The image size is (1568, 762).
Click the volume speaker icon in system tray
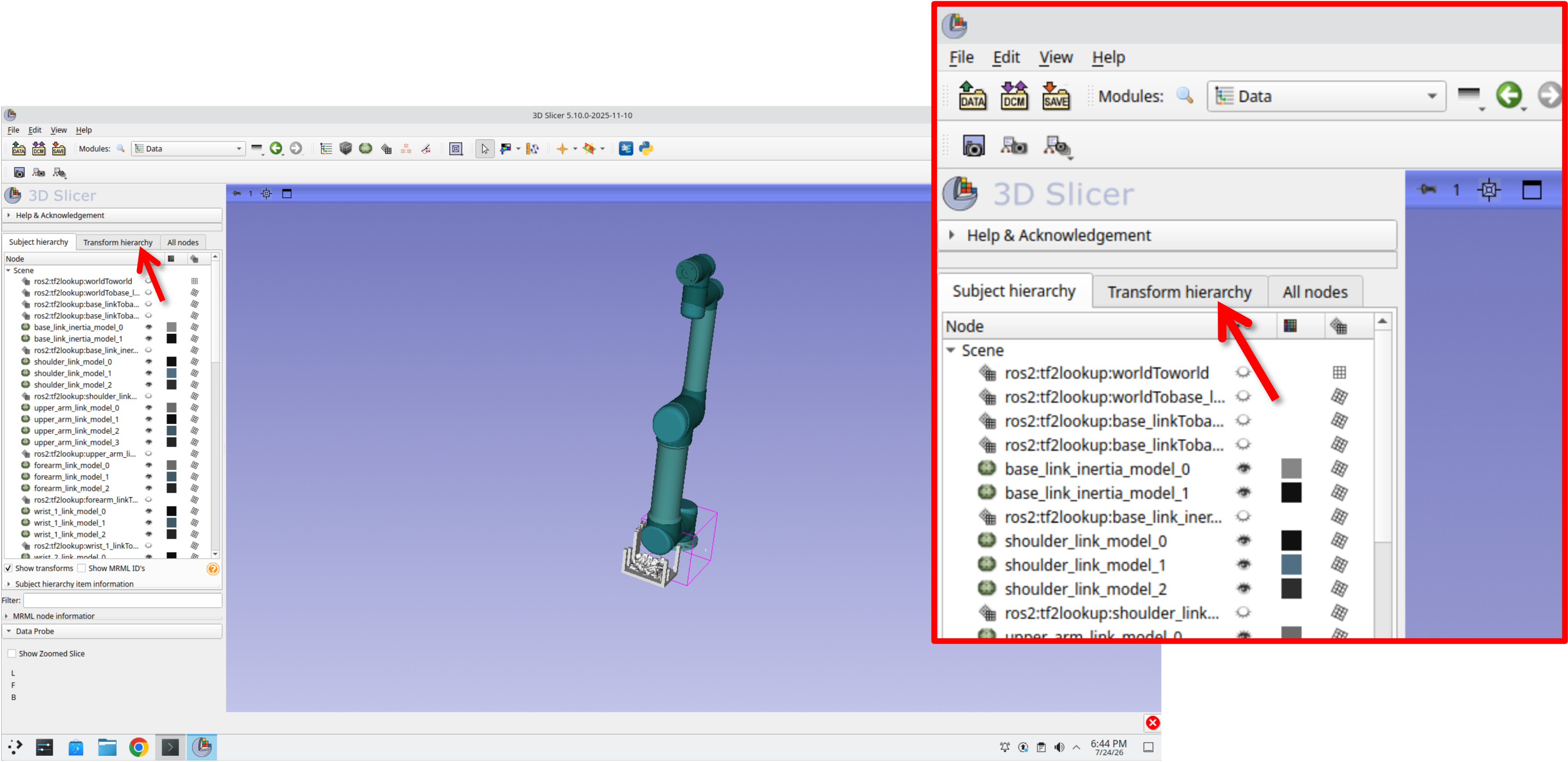point(1059,747)
